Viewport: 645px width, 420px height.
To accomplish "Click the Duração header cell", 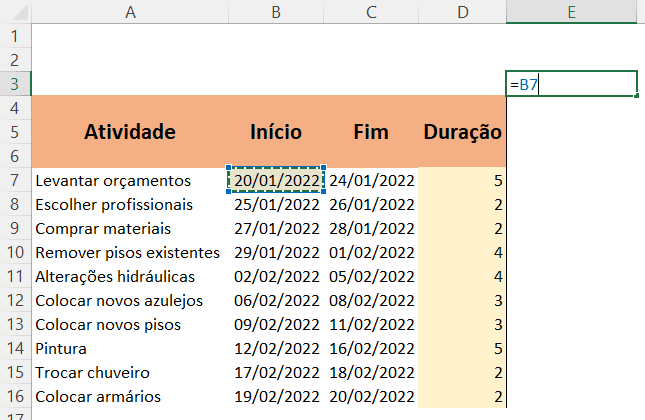I will click(x=461, y=132).
